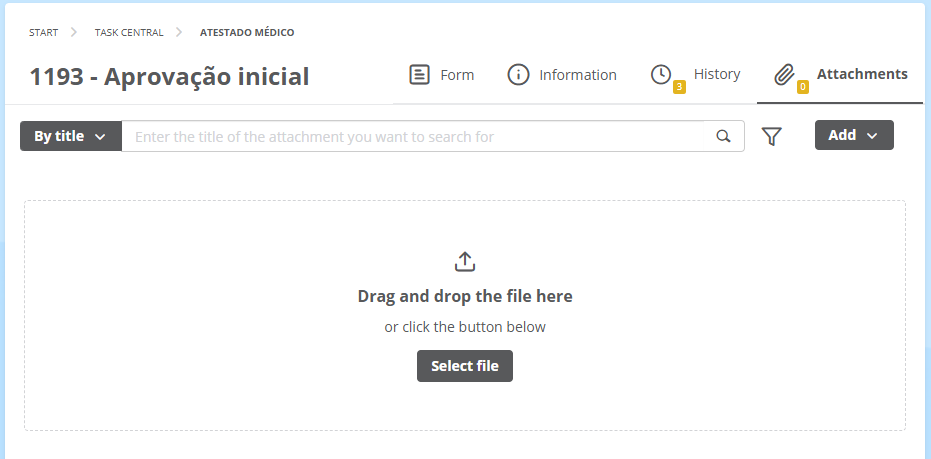Expand the By title search dropdown
This screenshot has height=459, width=931.
click(71, 136)
